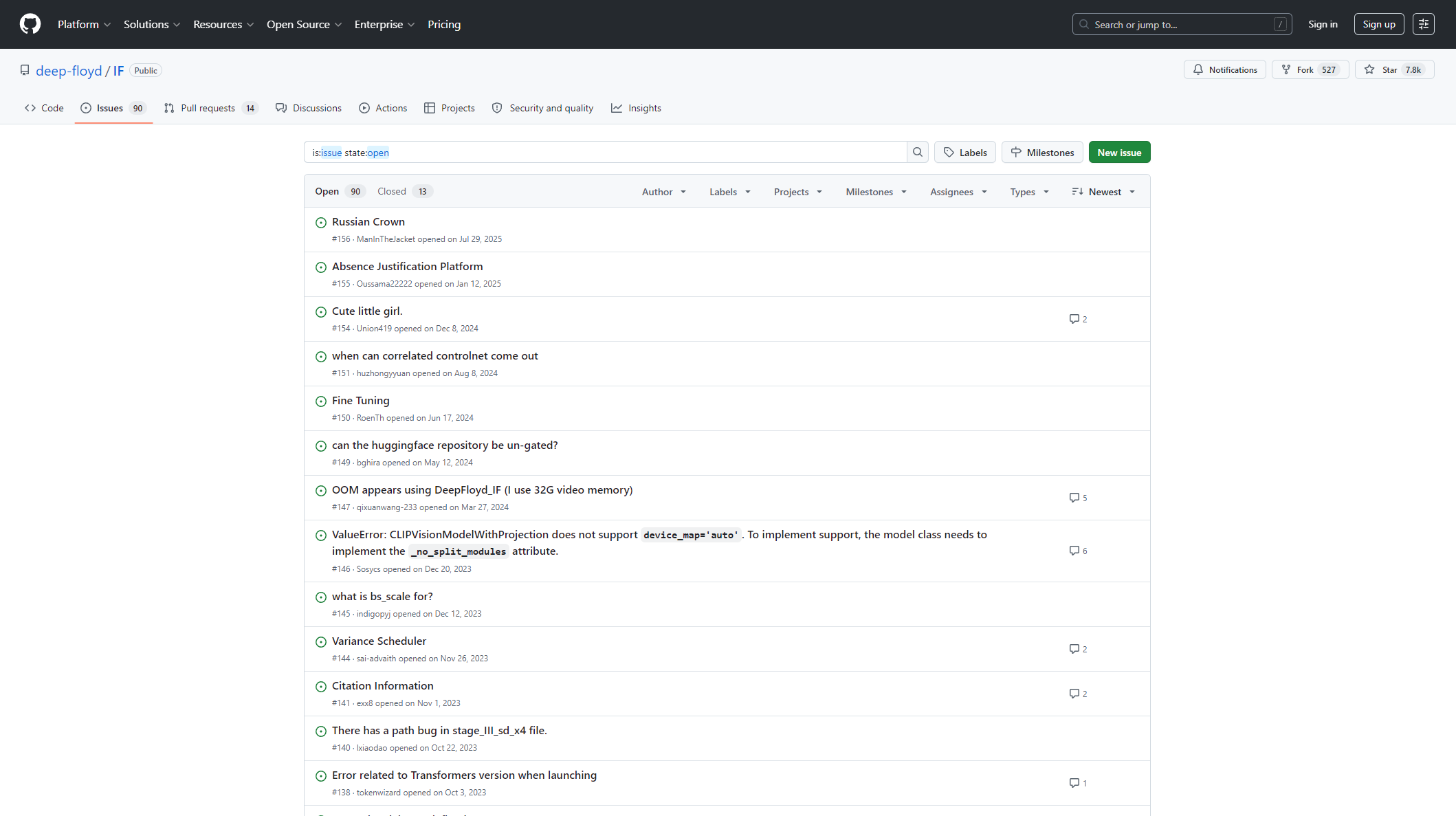Expand the Author filter dropdown
Image resolution: width=1456 pixels, height=816 pixels.
click(x=663, y=192)
